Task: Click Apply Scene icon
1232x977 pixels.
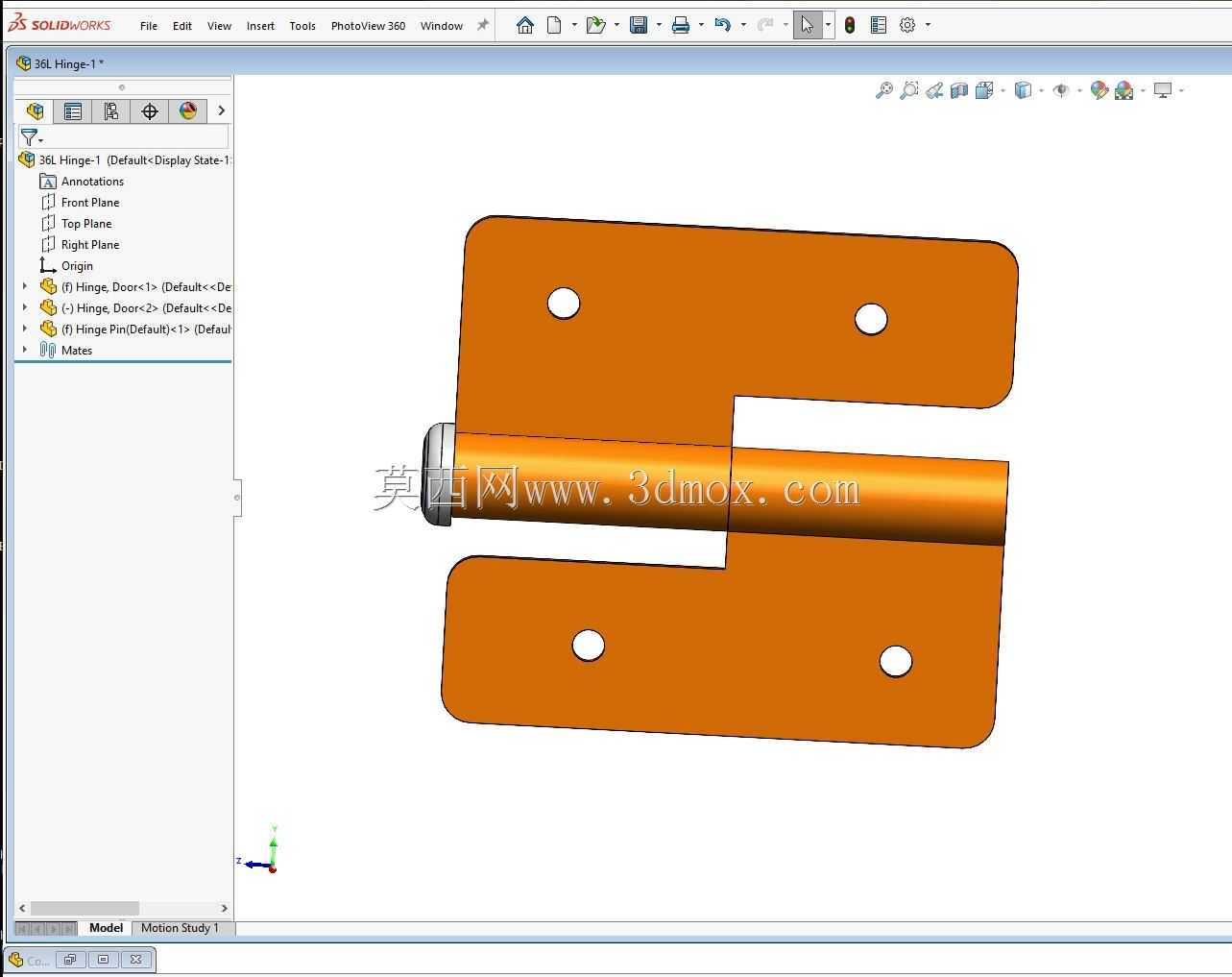Action: 1124,90
